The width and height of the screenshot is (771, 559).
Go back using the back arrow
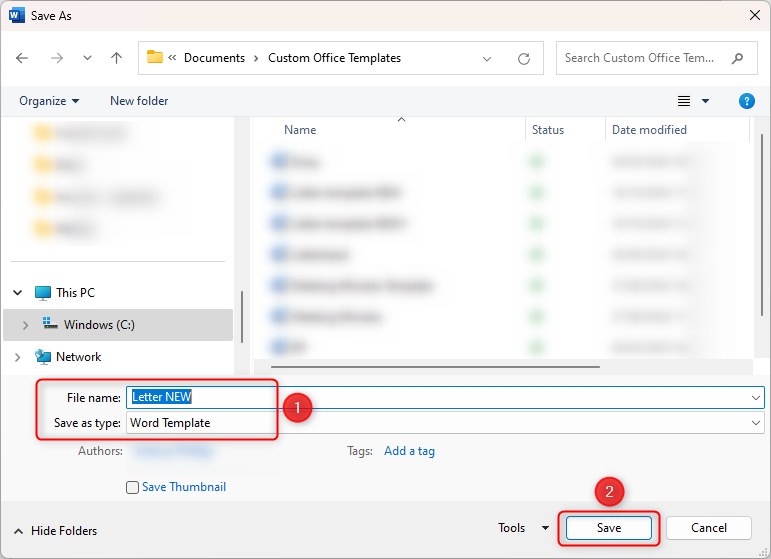tap(22, 58)
